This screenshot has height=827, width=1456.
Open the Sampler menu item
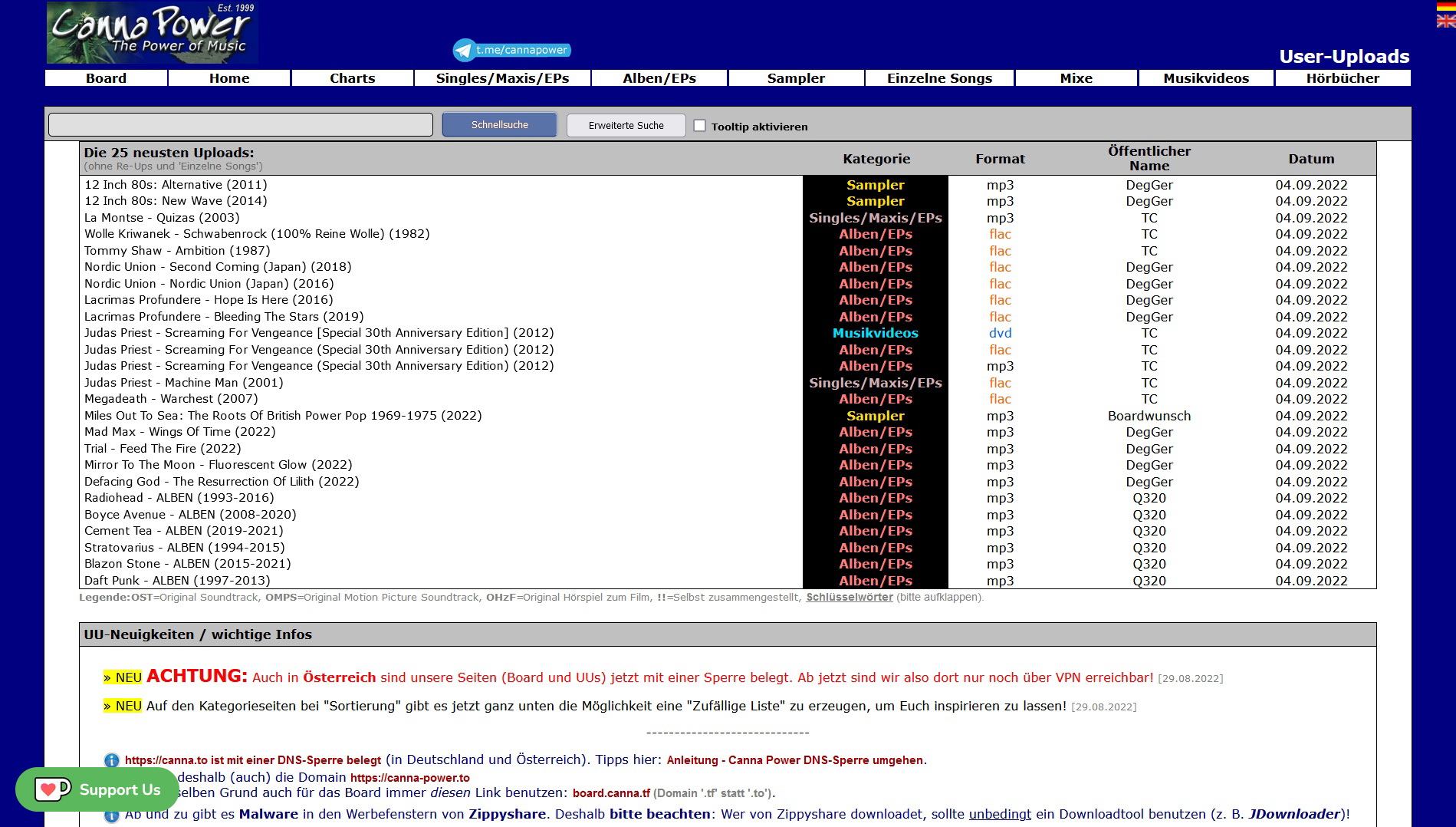[x=797, y=78]
